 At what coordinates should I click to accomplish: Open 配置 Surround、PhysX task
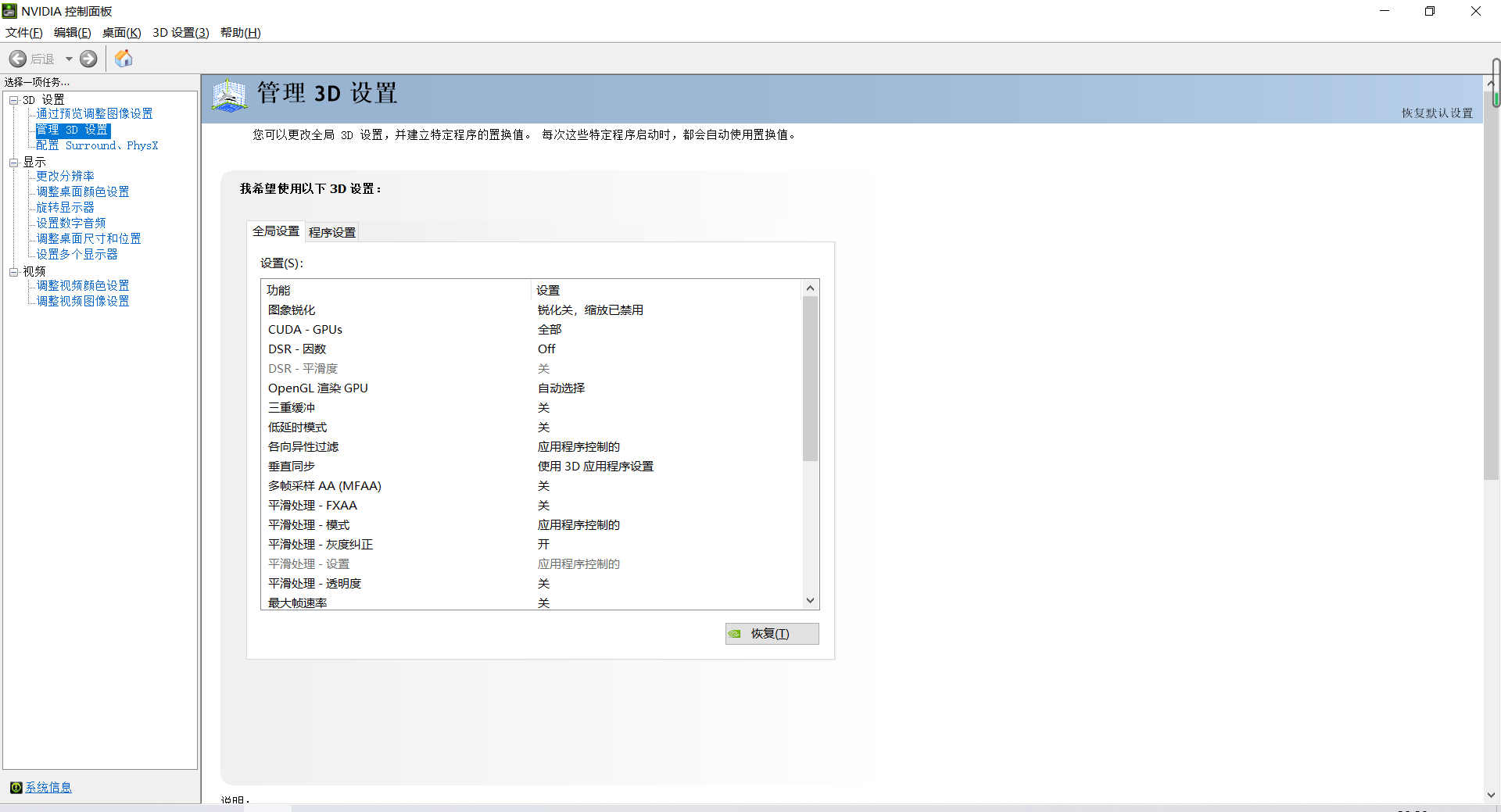pyautogui.click(x=97, y=145)
